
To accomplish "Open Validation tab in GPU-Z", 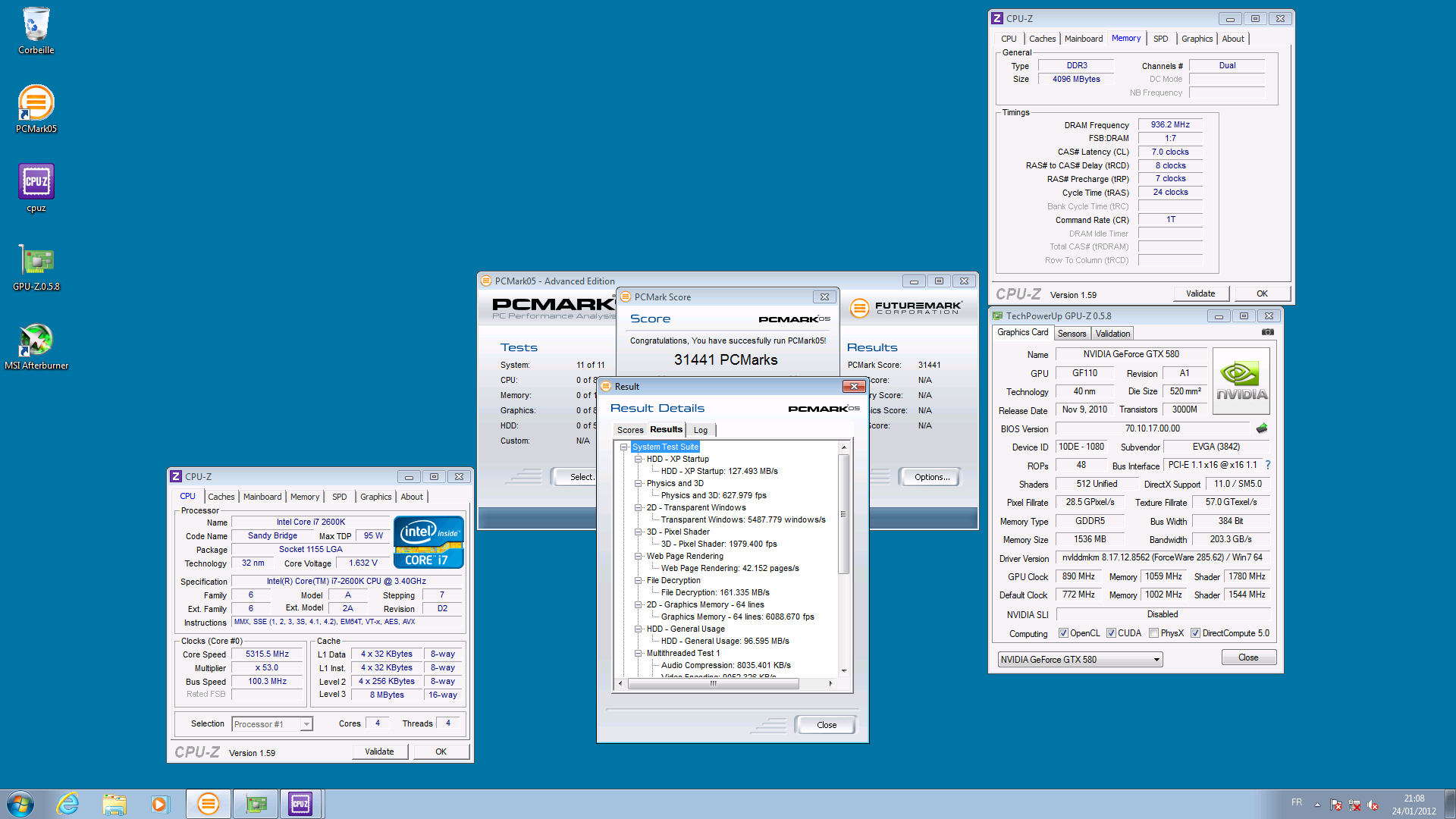I will 1112,334.
